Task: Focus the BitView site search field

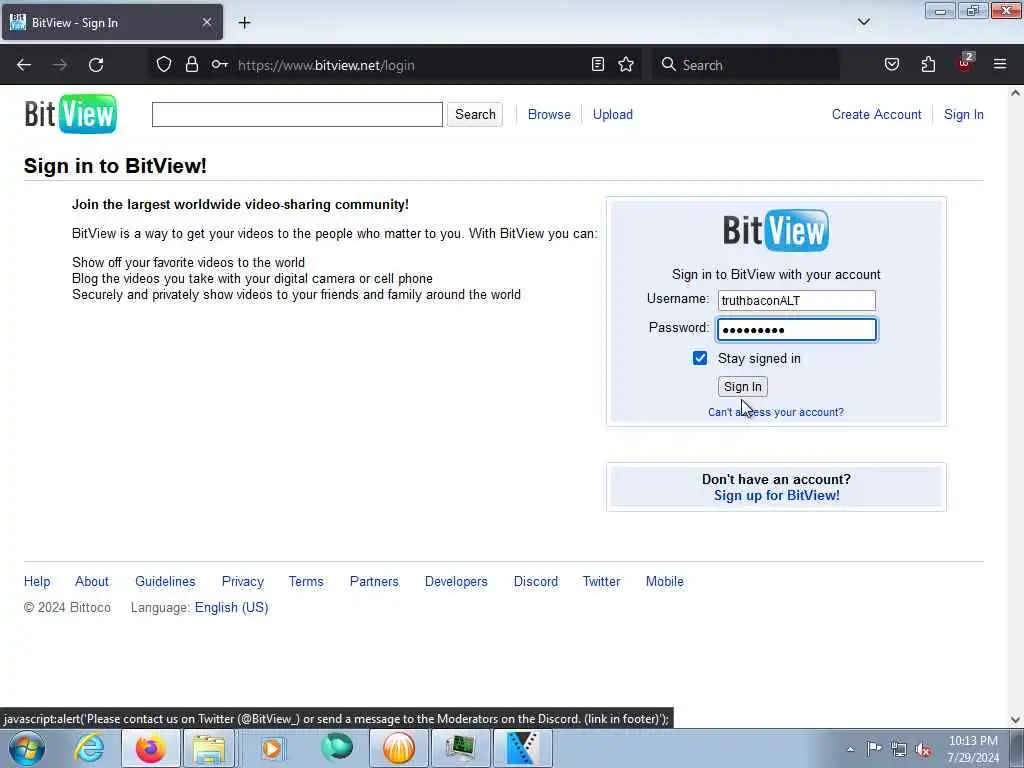Action: (297, 114)
